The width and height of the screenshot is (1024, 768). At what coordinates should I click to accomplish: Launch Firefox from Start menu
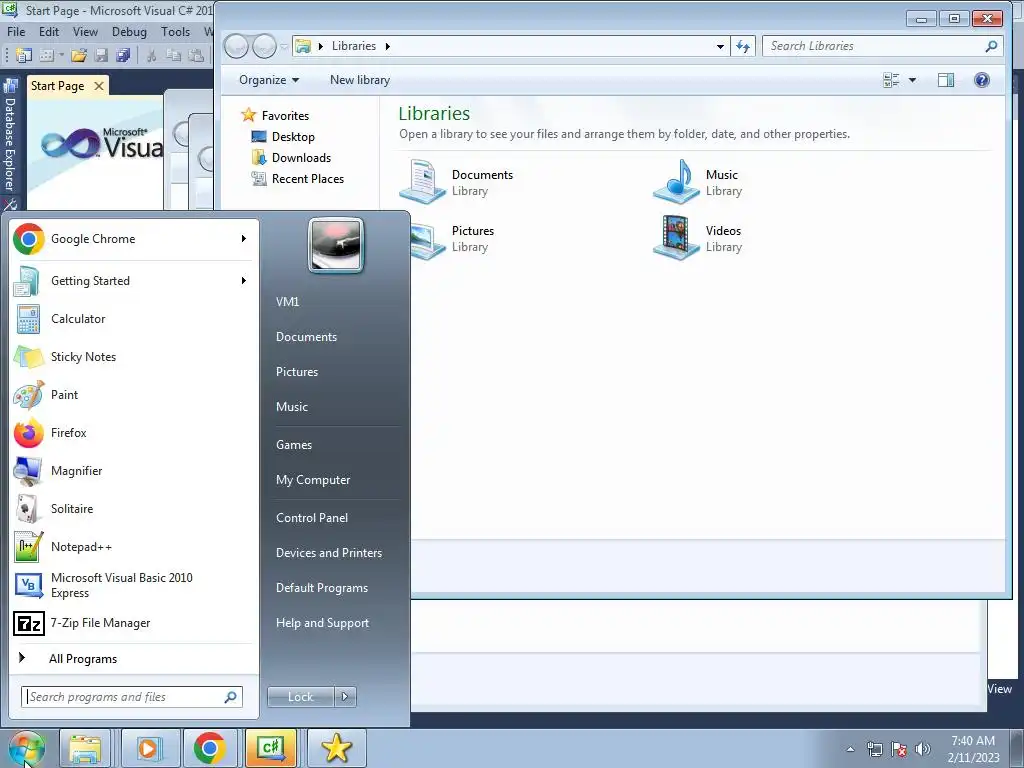point(134,432)
